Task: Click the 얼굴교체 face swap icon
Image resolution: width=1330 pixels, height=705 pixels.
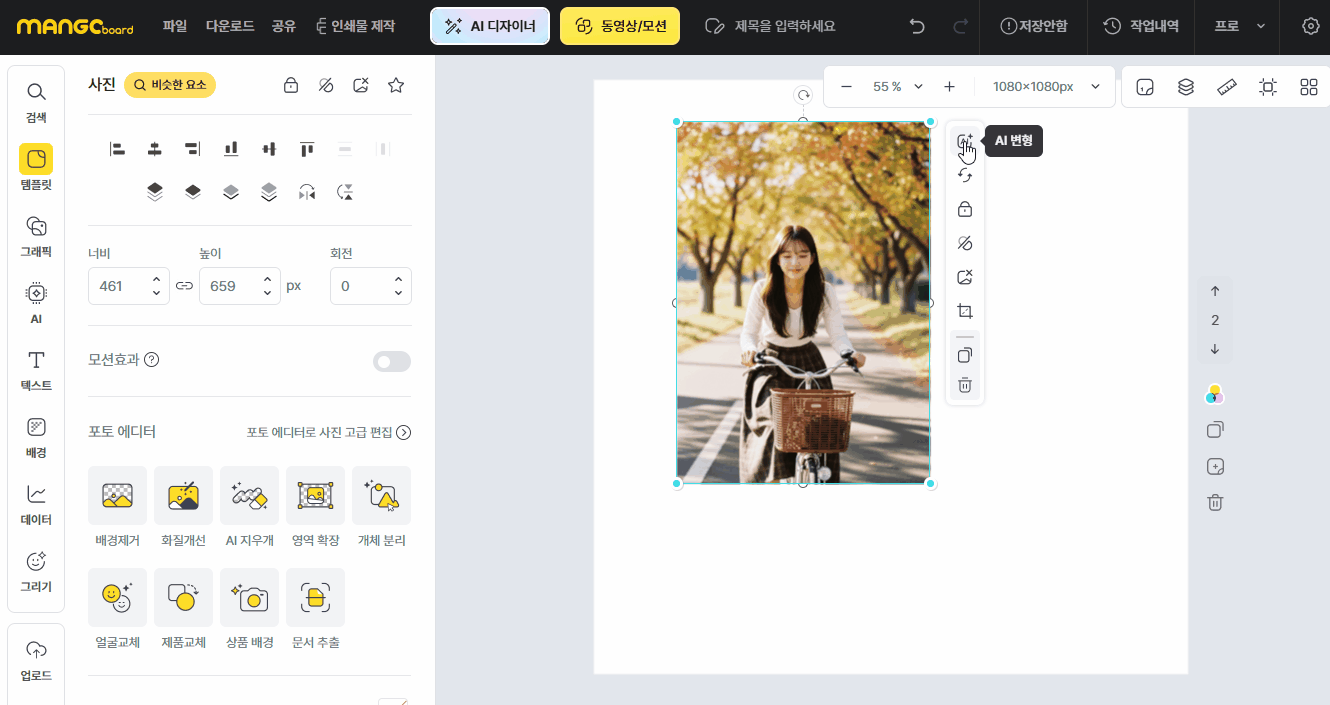Action: pos(117,598)
